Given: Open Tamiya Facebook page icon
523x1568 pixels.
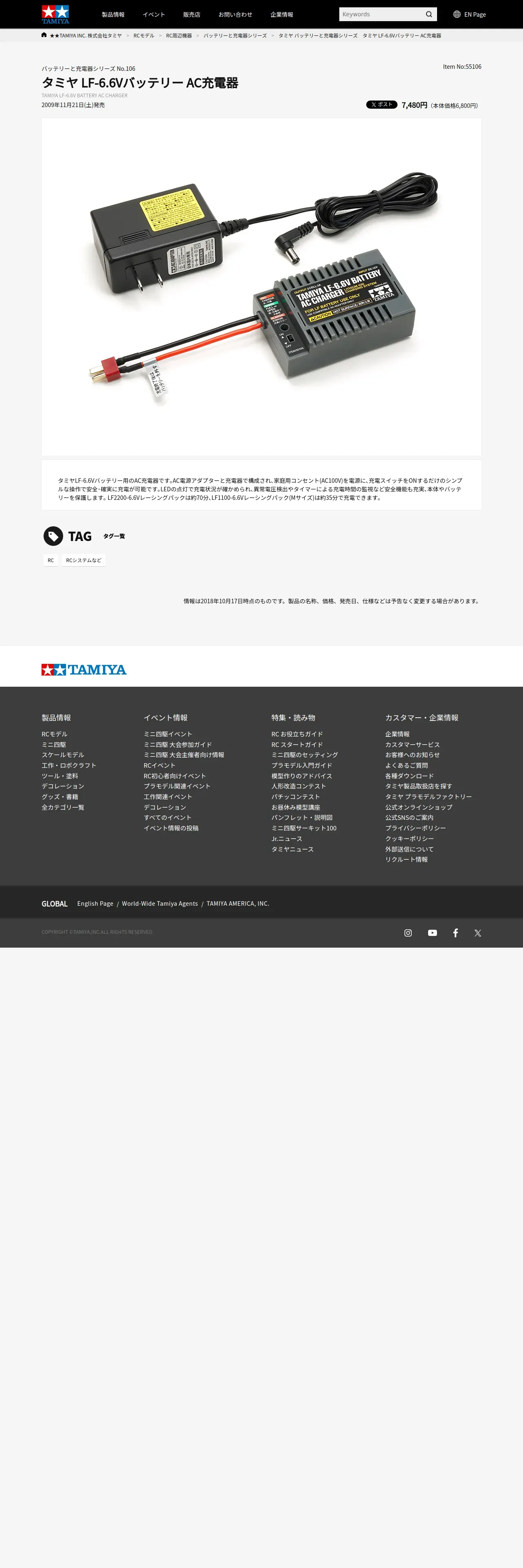Looking at the screenshot, I should (455, 933).
